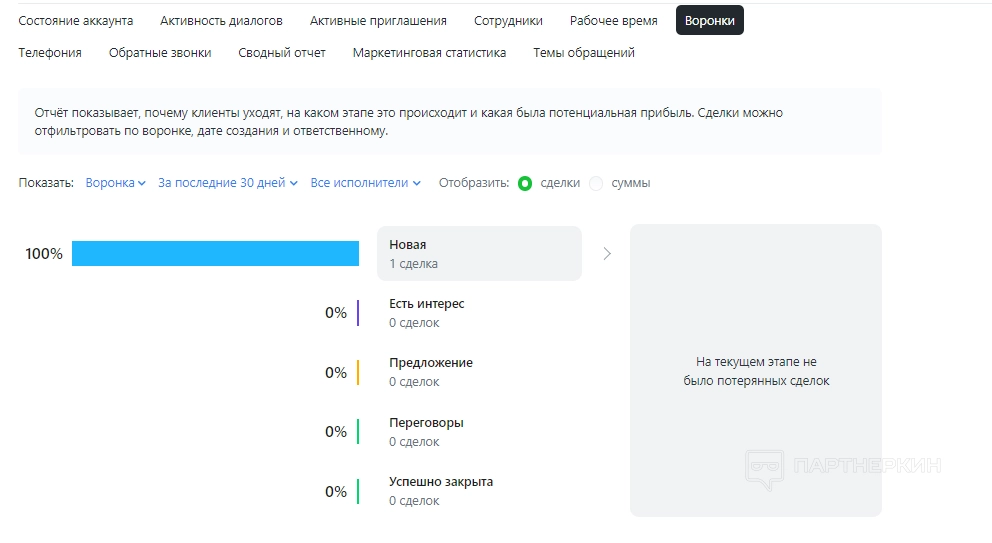Go to the Активные приглашения tab
The image size is (992, 543).
378,20
